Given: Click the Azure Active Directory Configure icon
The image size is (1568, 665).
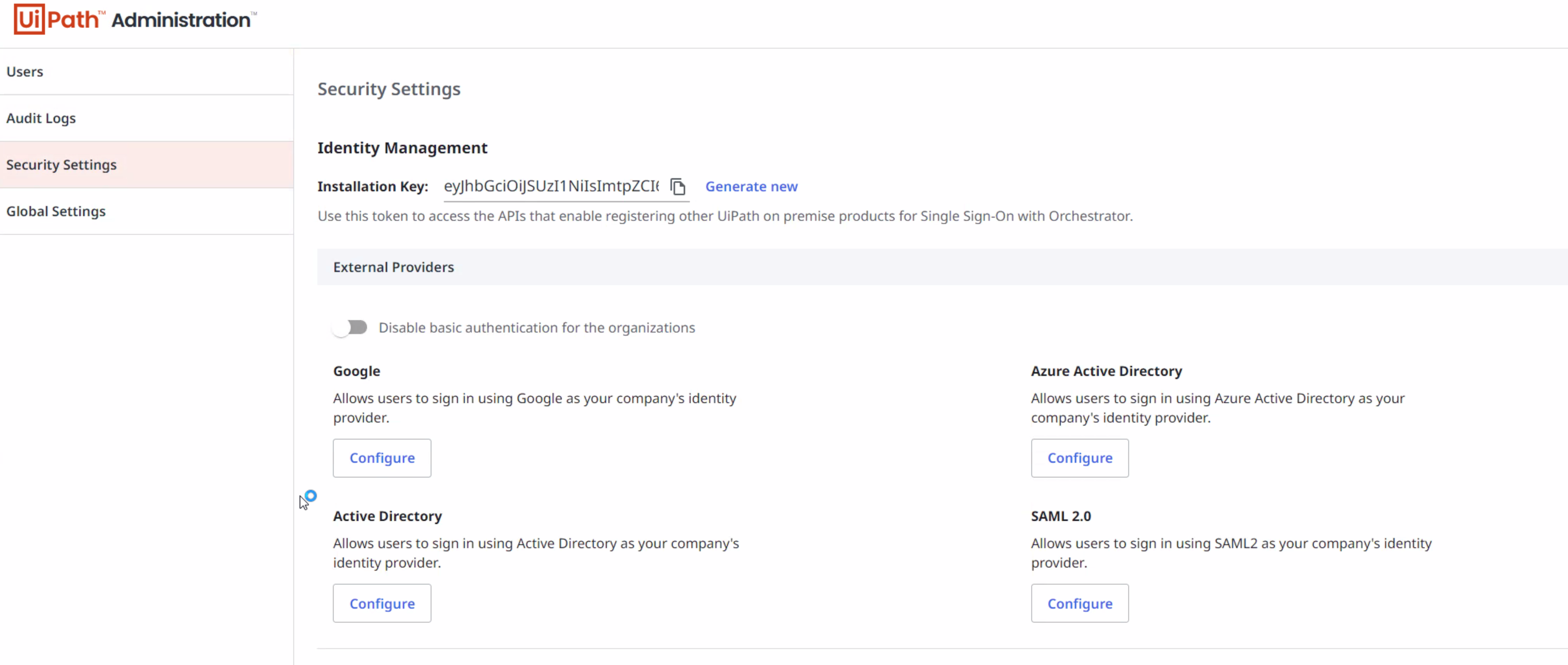Looking at the screenshot, I should coord(1080,458).
